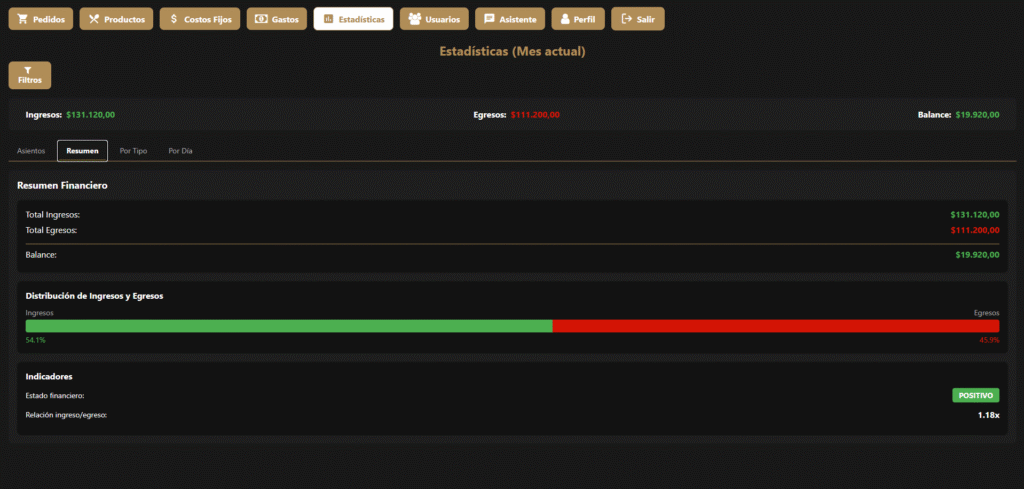
Task: Click the chat bubble icon in Asistente
Action: pyautogui.click(x=489, y=19)
